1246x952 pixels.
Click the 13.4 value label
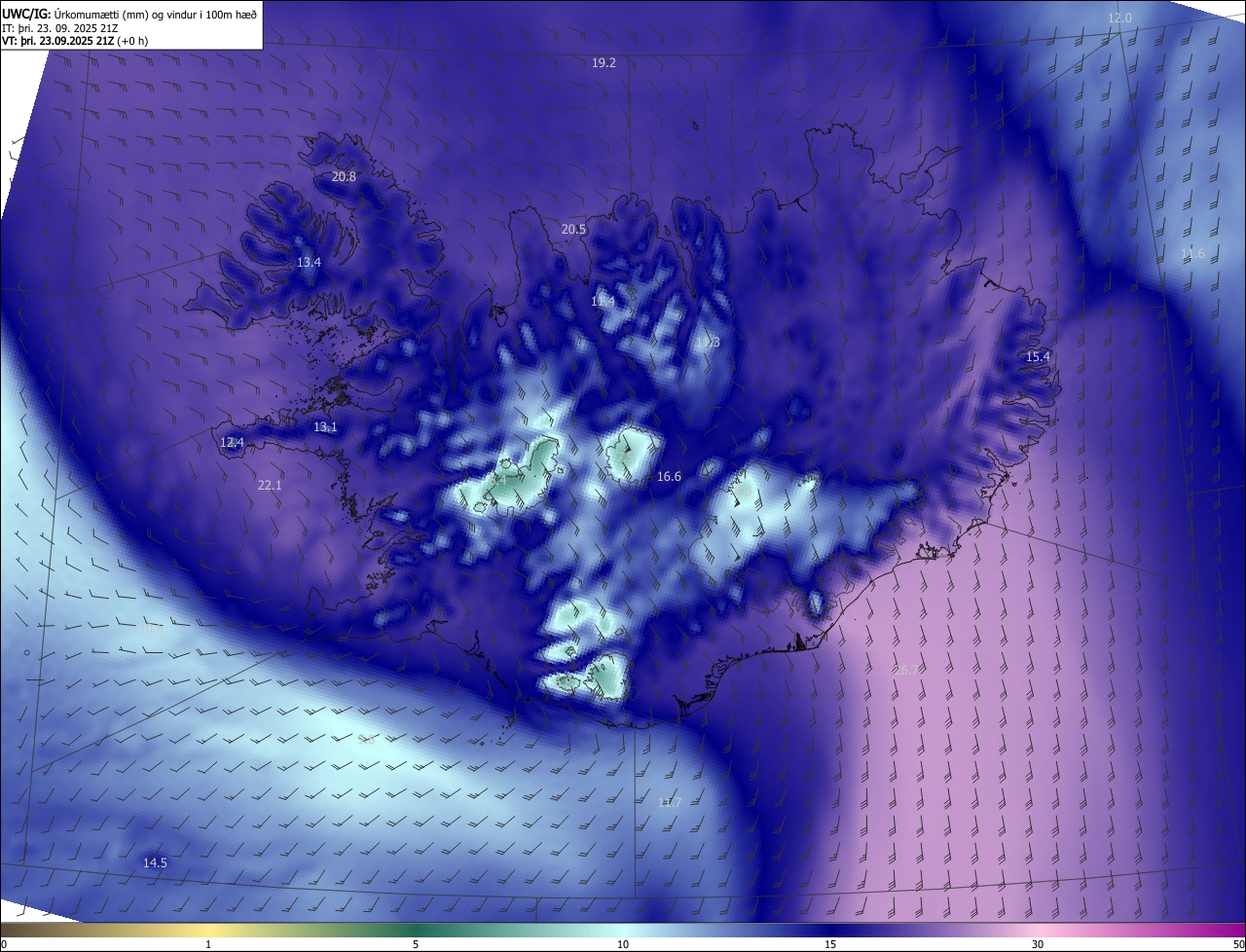tap(310, 263)
